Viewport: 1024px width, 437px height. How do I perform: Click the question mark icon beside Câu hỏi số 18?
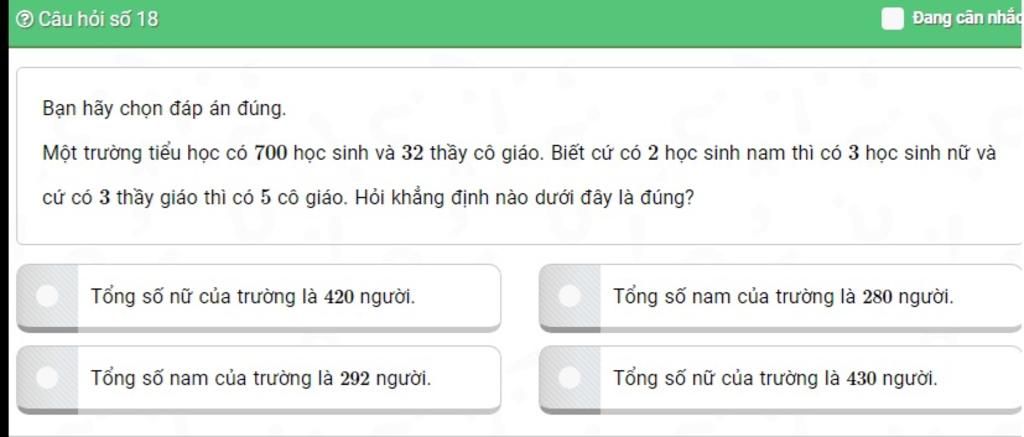(x=25, y=20)
